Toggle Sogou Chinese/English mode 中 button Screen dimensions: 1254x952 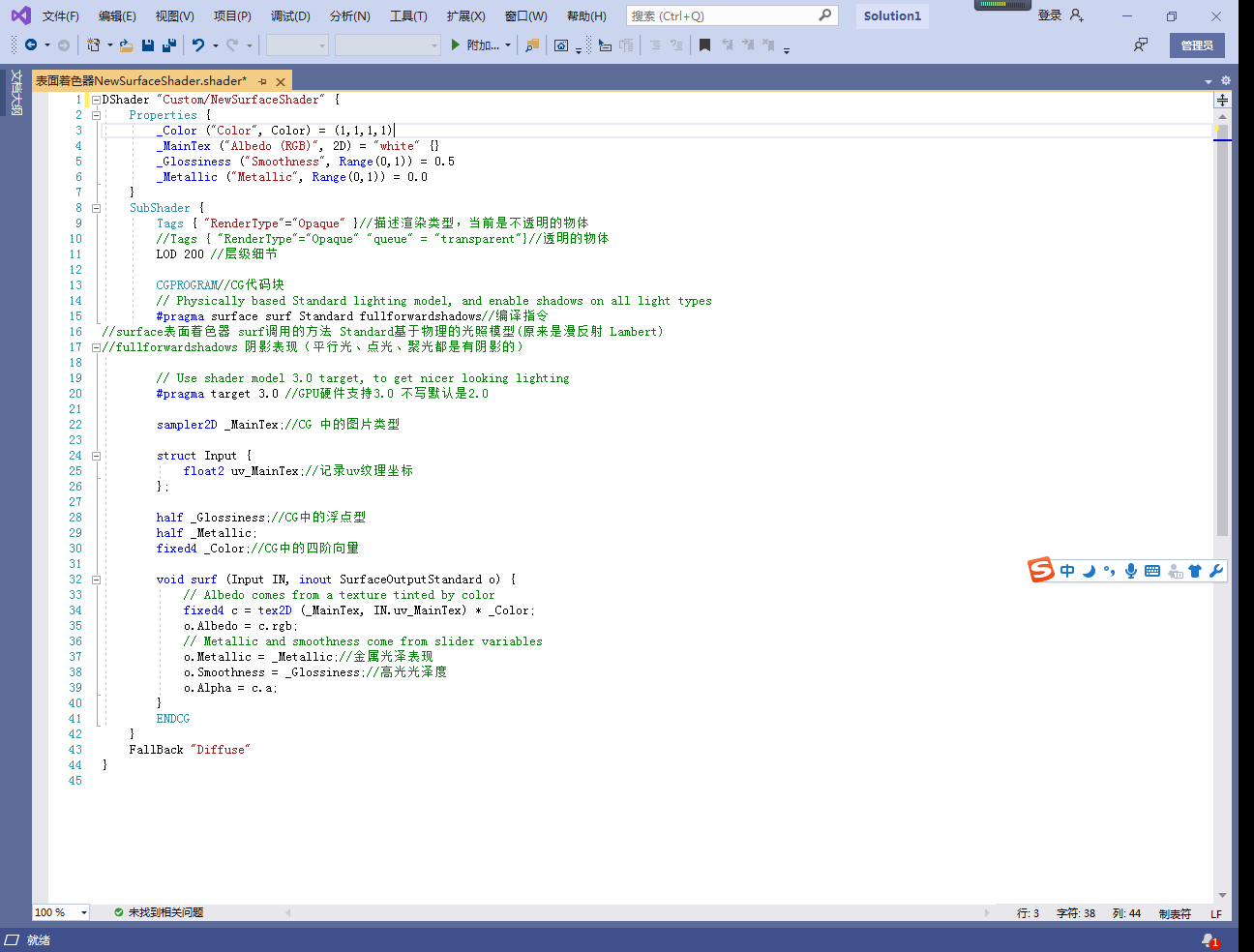point(1067,571)
